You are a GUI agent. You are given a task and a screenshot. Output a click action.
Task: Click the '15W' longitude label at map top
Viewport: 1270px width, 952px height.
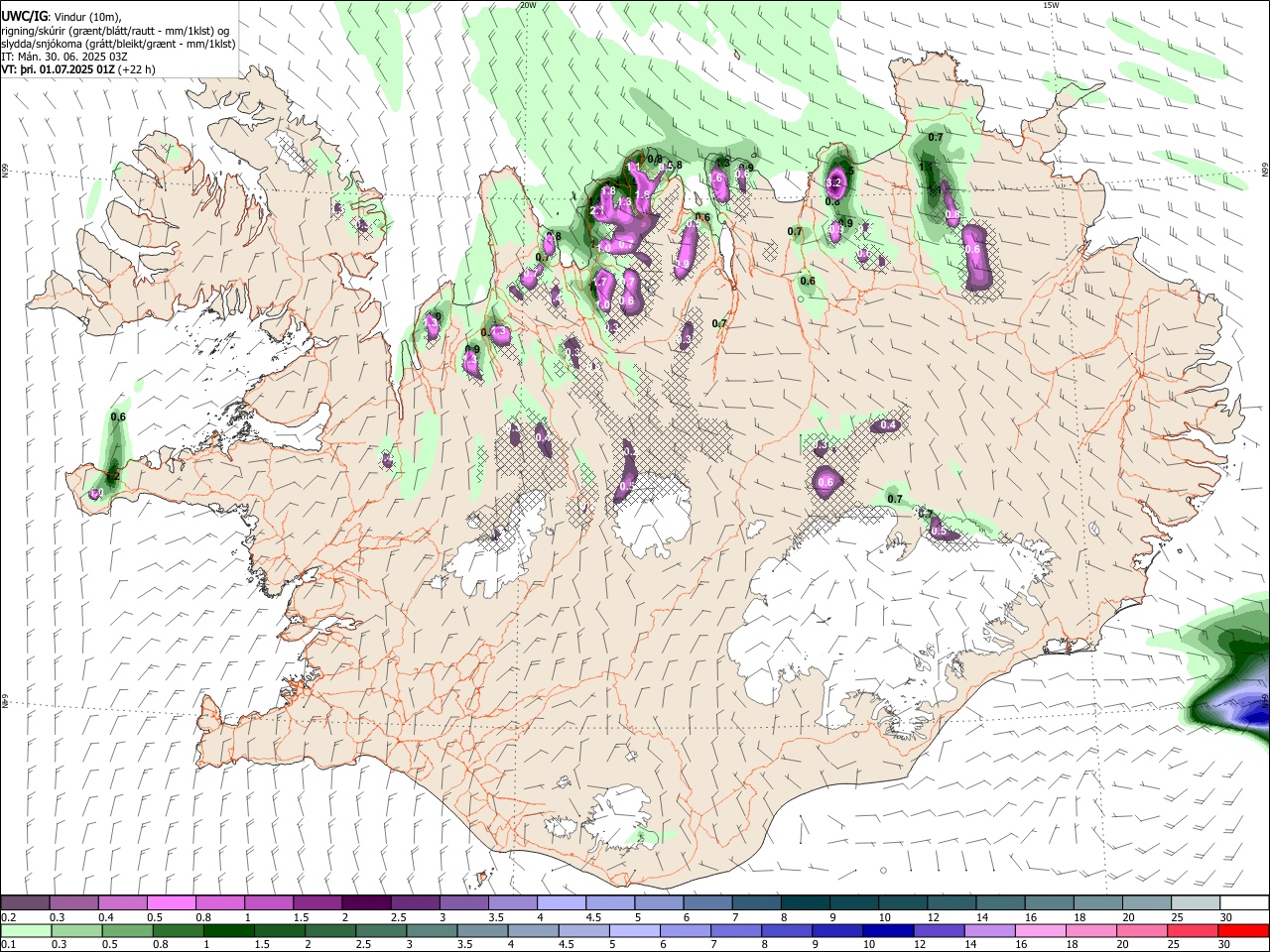pos(1052,5)
